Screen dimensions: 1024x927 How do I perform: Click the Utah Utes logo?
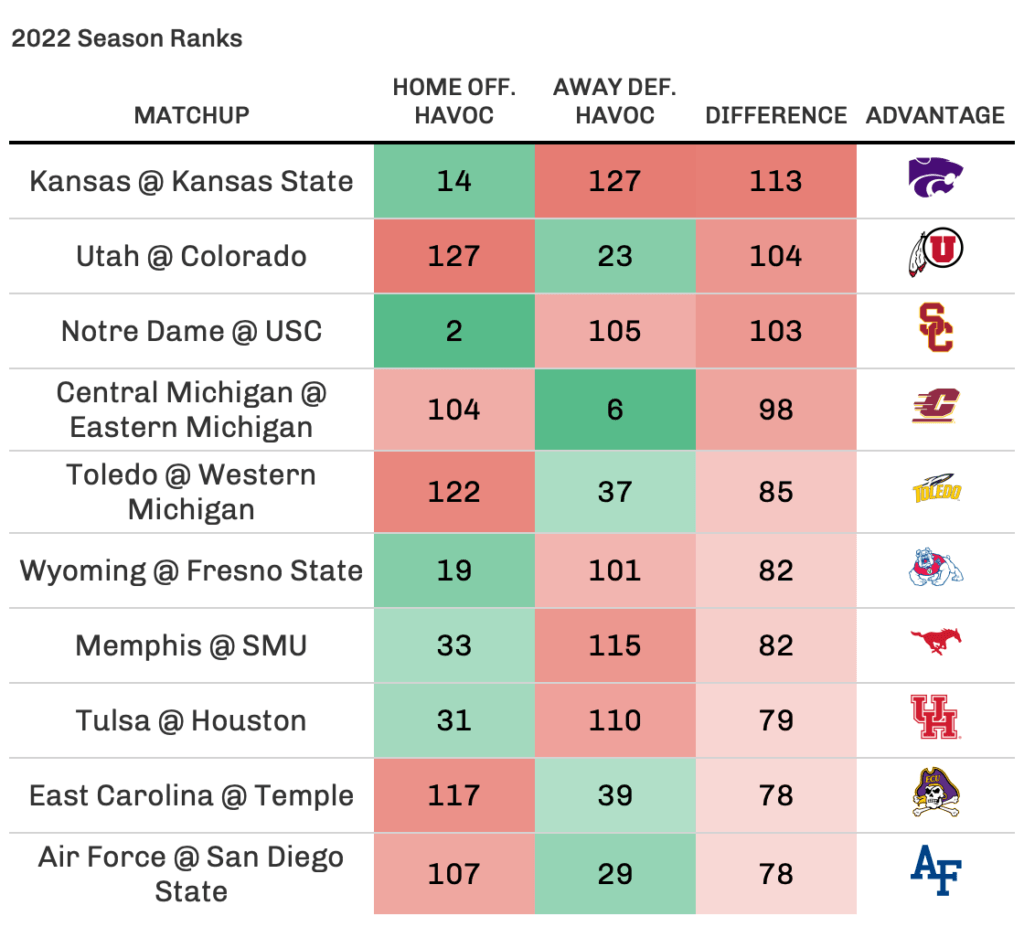(935, 256)
